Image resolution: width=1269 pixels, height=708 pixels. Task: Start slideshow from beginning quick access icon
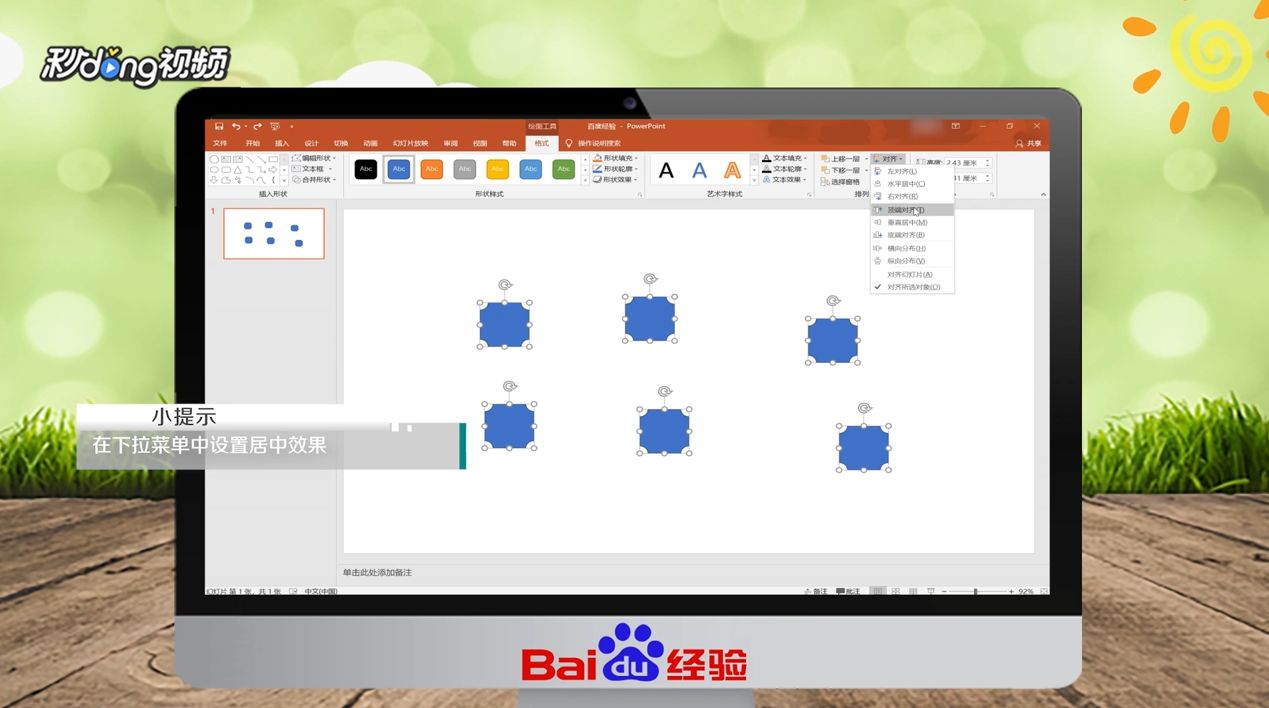[275, 127]
